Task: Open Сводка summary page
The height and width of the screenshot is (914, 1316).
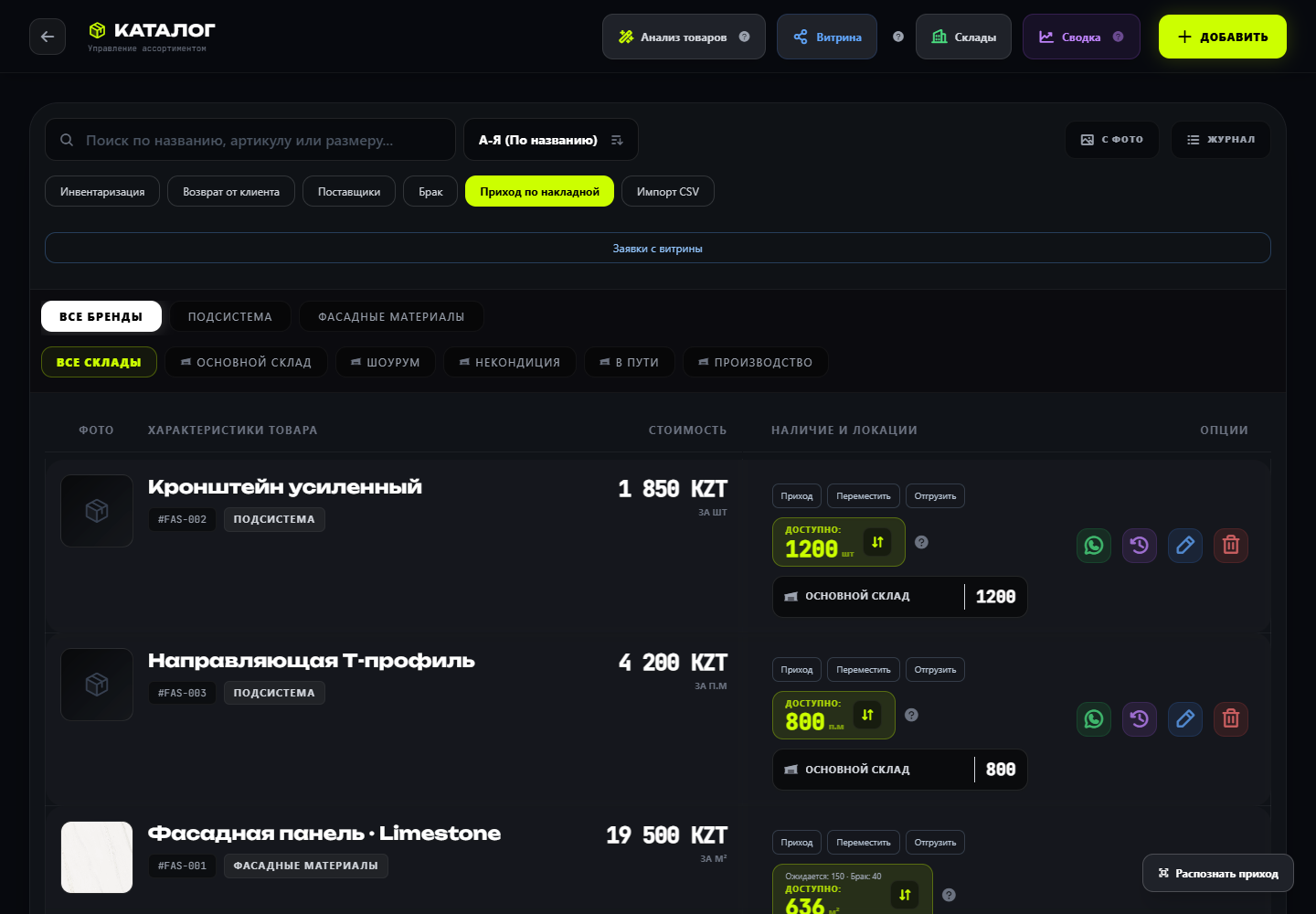Action: click(x=1081, y=37)
